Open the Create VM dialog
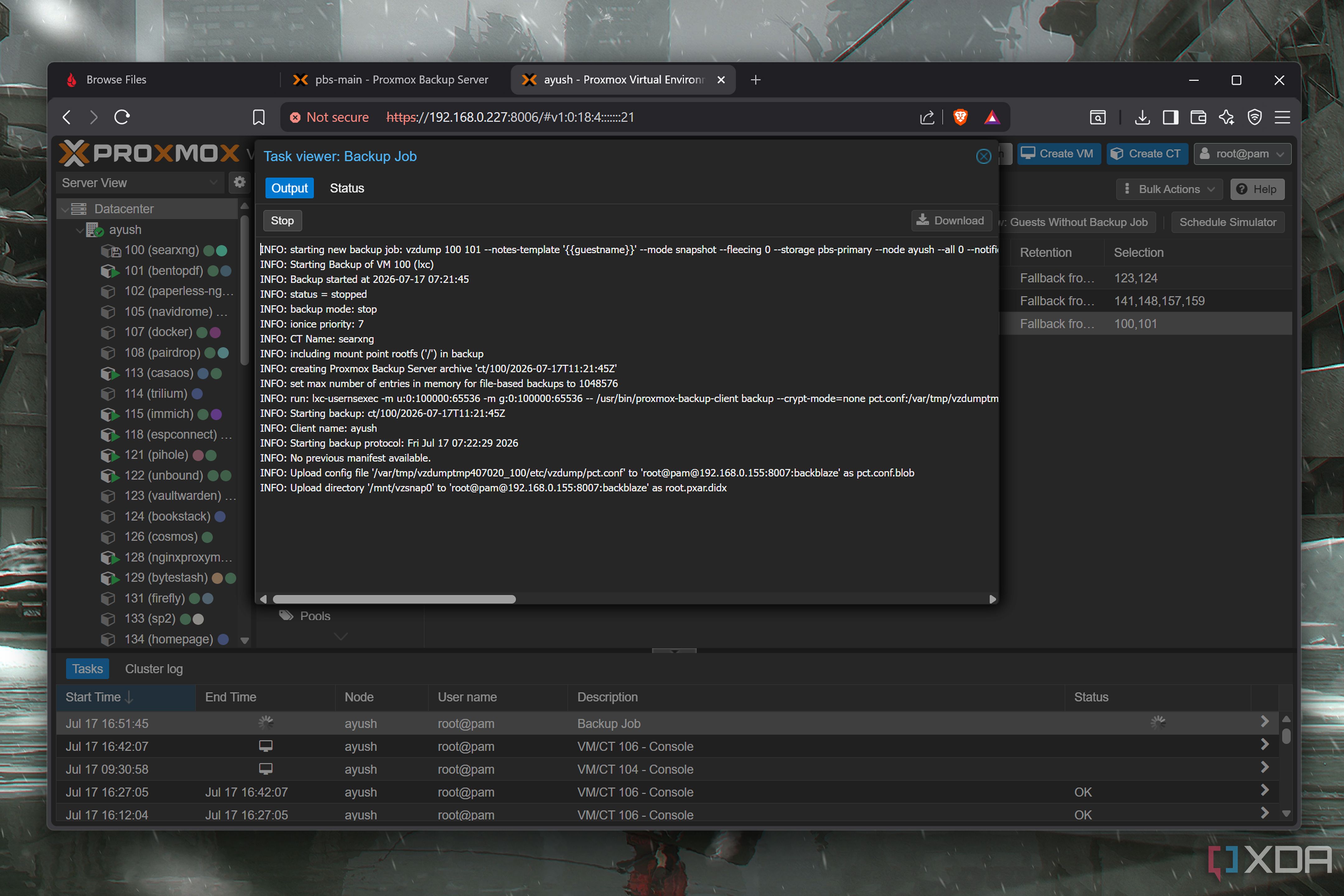This screenshot has height=896, width=1344. pos(1058,154)
